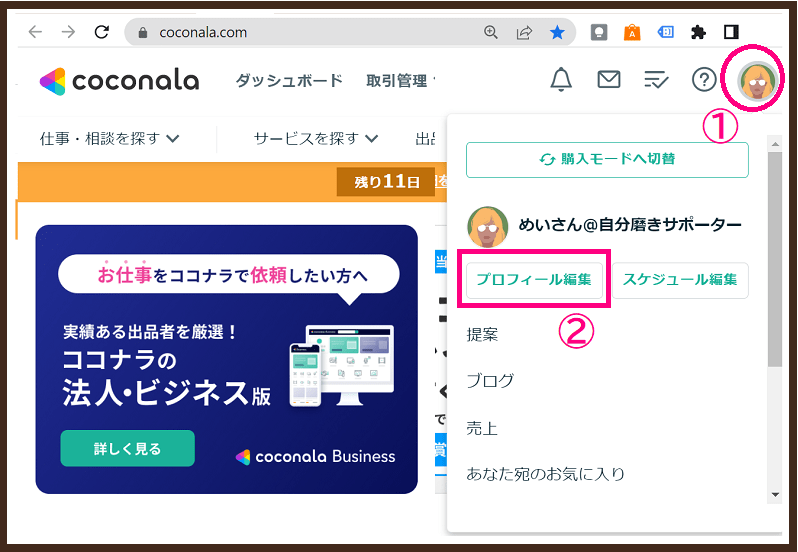Select 売上 in the account menu

click(x=481, y=428)
